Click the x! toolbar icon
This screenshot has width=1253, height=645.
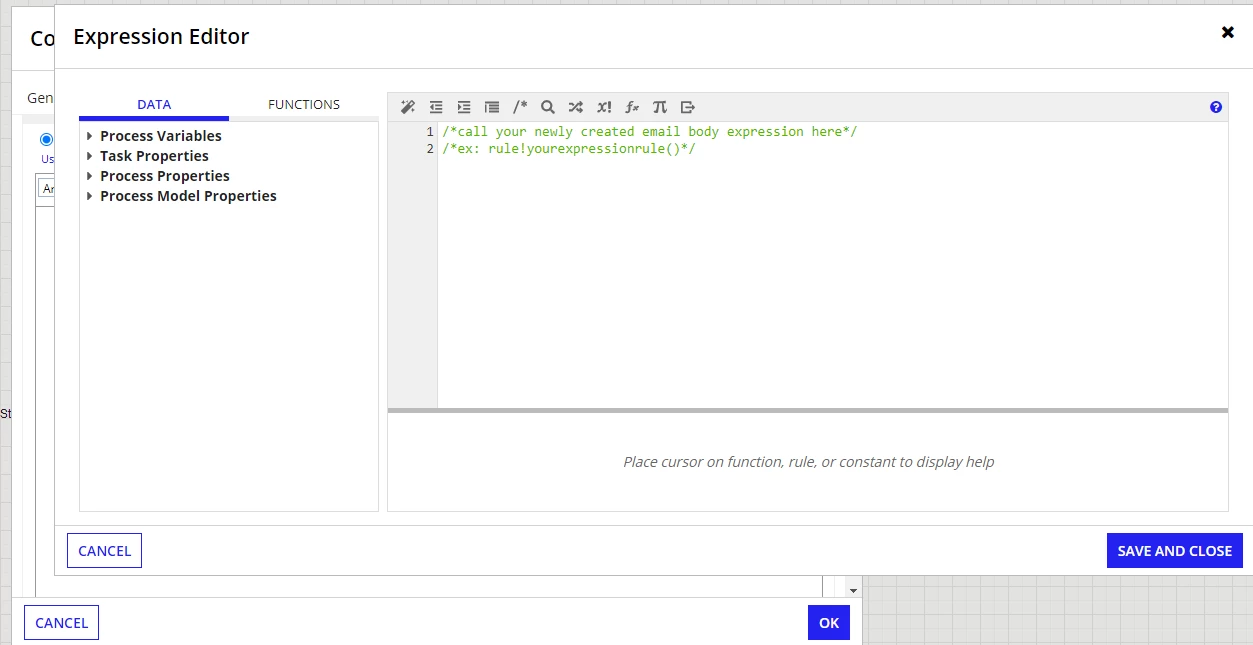(604, 107)
